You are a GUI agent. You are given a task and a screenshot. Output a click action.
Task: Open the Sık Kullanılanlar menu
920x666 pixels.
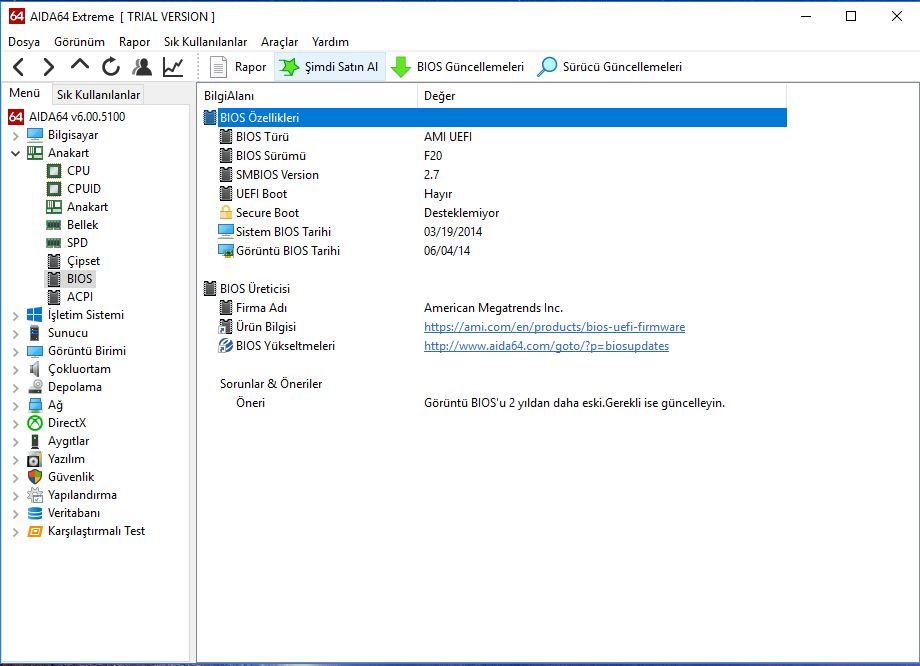(205, 42)
